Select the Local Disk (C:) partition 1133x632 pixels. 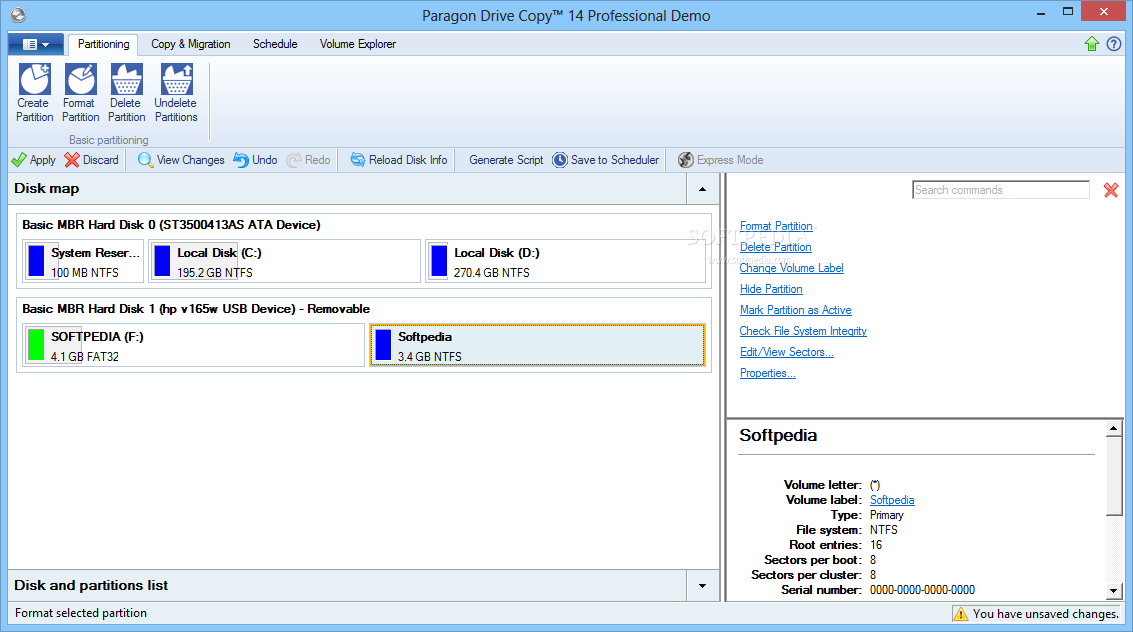coord(285,261)
